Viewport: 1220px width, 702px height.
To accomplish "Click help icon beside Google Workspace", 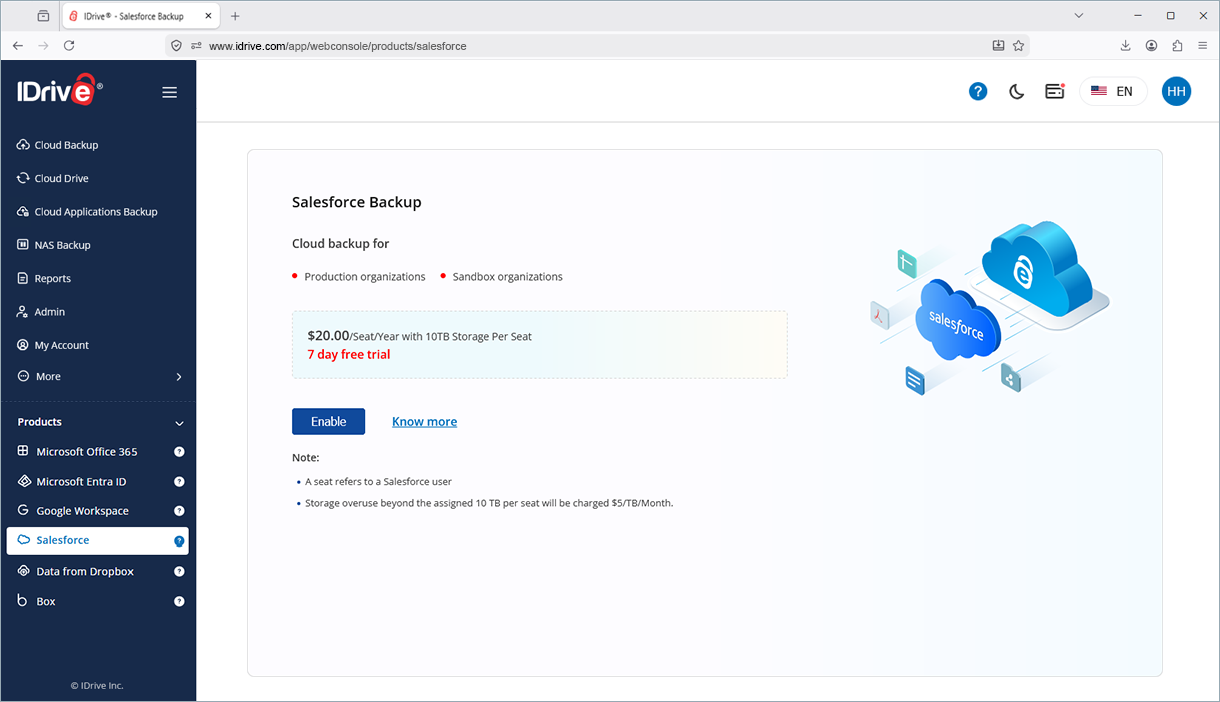I will point(179,511).
